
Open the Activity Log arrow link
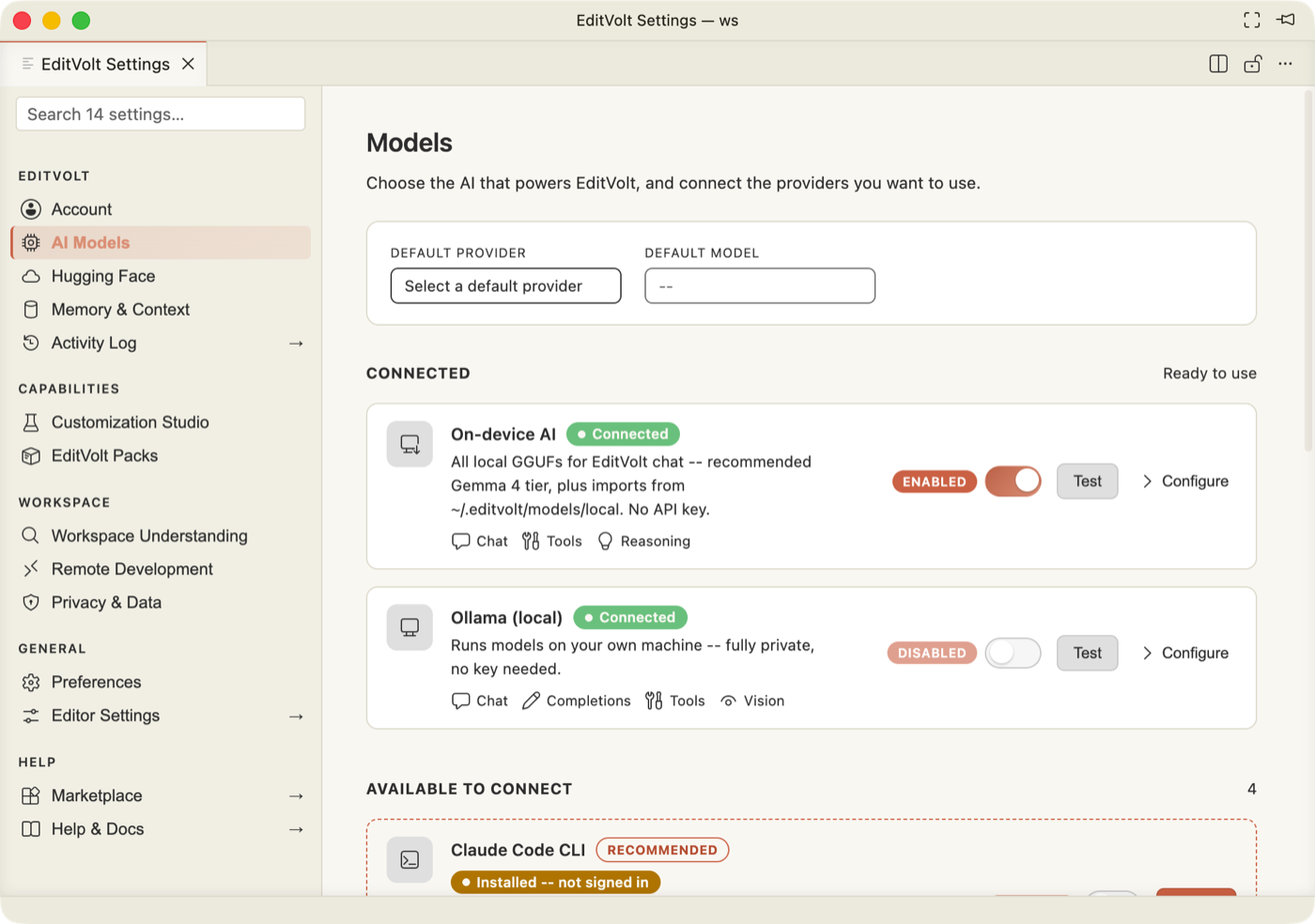pyautogui.click(x=296, y=344)
